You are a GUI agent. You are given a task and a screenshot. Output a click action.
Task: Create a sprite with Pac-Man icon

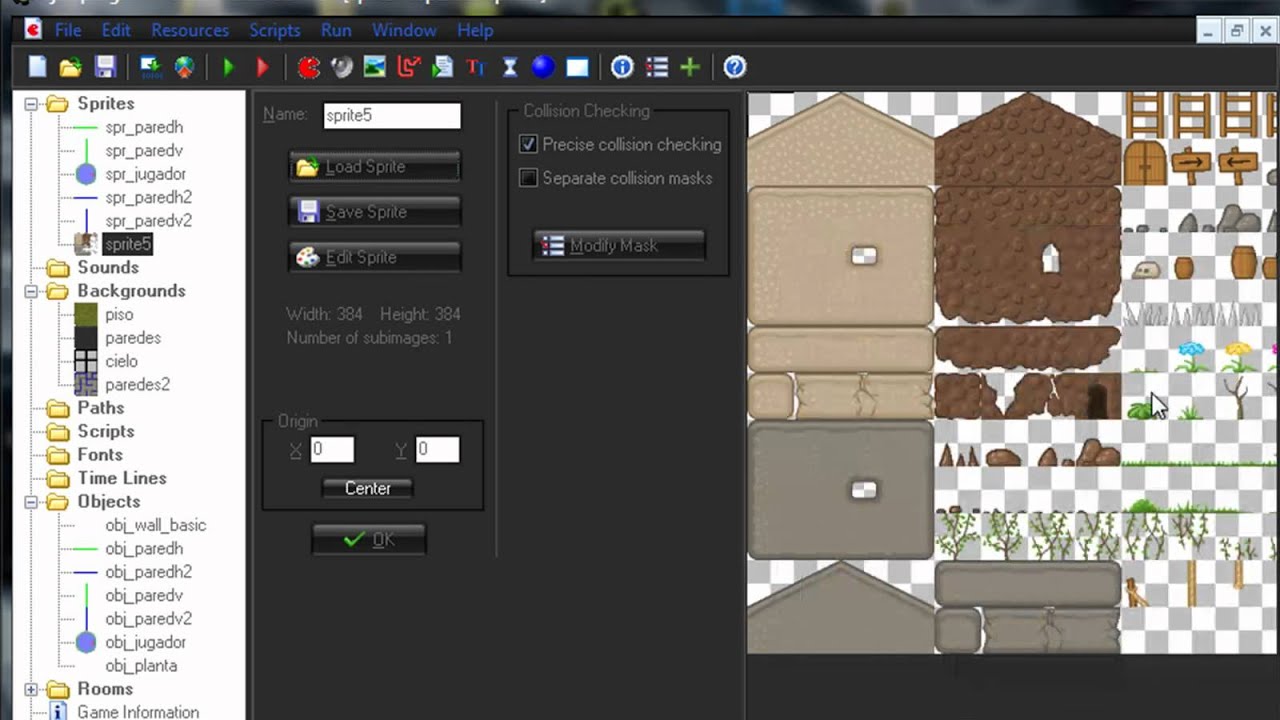[309, 67]
